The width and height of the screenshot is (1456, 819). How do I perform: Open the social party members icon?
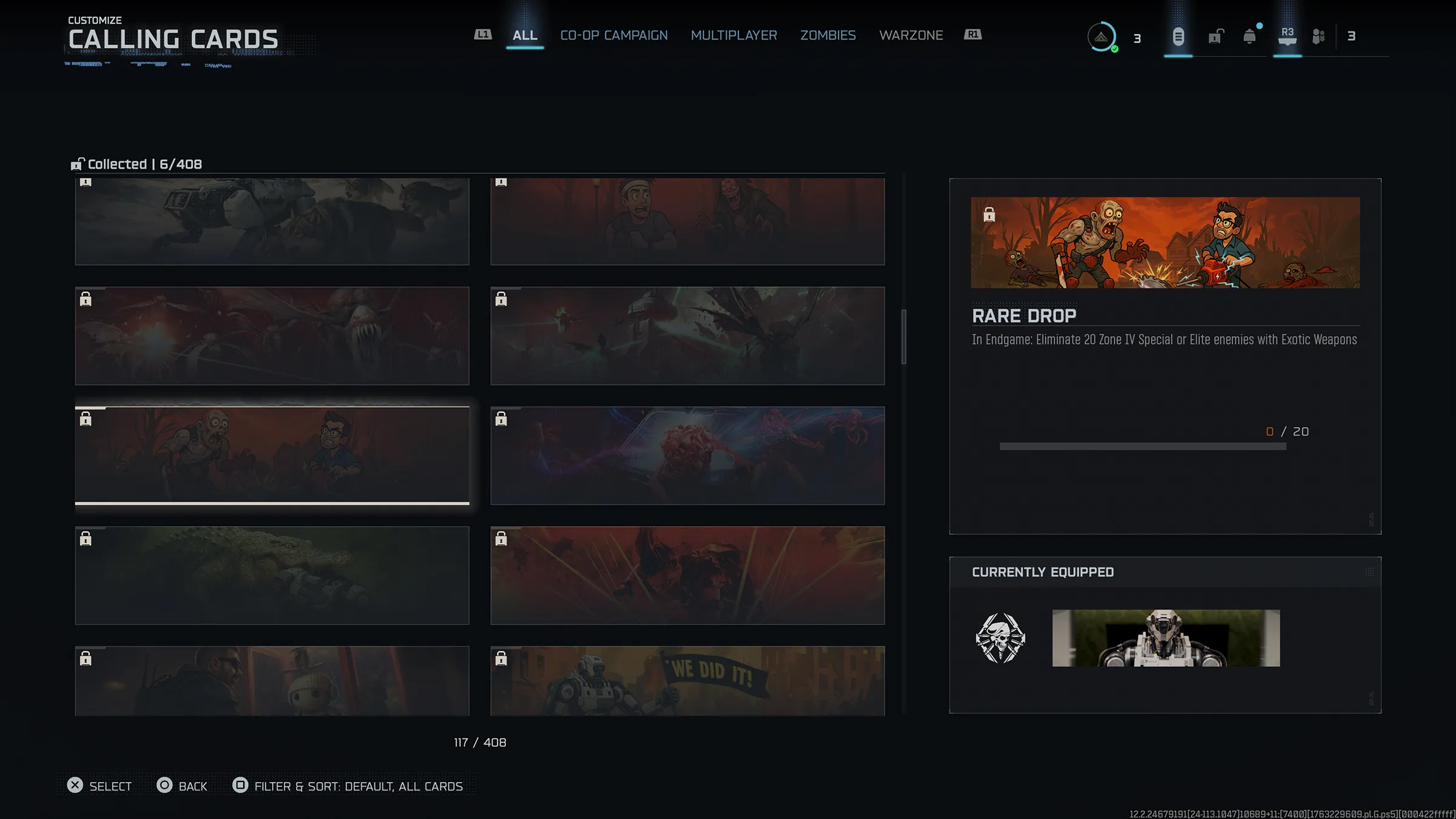[x=1318, y=36]
